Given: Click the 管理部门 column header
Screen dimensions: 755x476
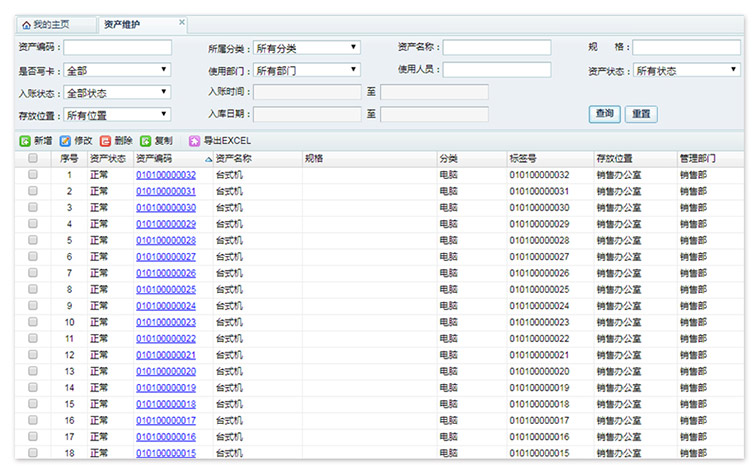Looking at the screenshot, I should point(710,159).
